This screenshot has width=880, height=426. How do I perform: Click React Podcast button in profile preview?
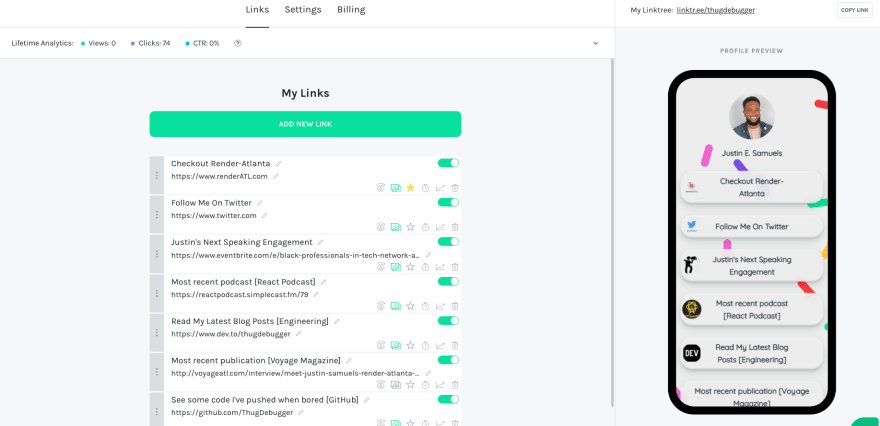[751, 309]
